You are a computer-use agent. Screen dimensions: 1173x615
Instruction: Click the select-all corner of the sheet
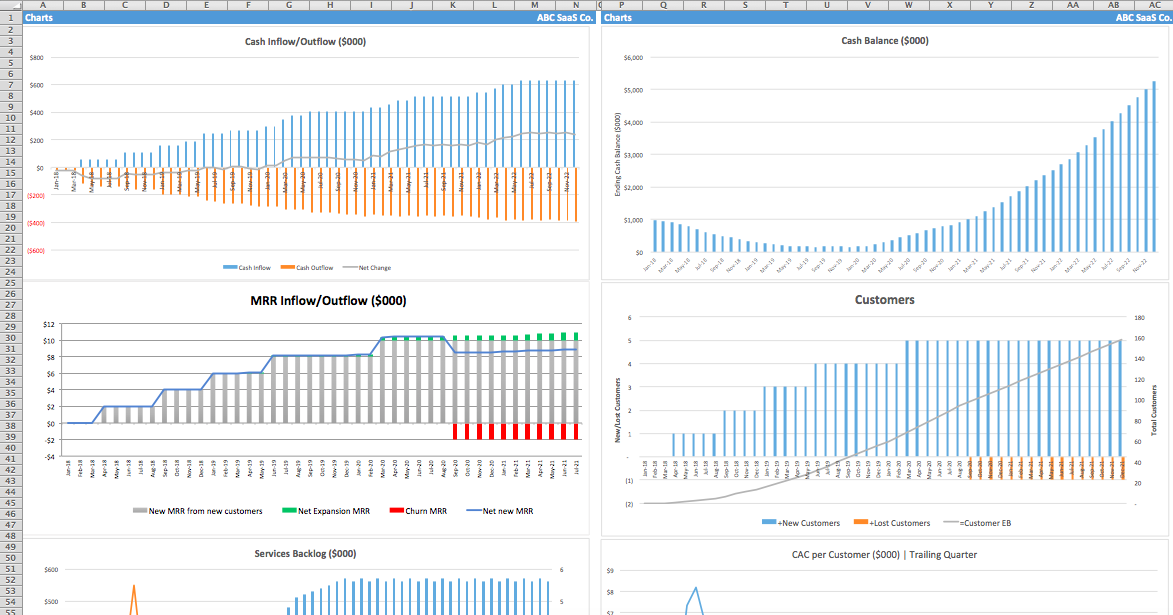[10, 5]
